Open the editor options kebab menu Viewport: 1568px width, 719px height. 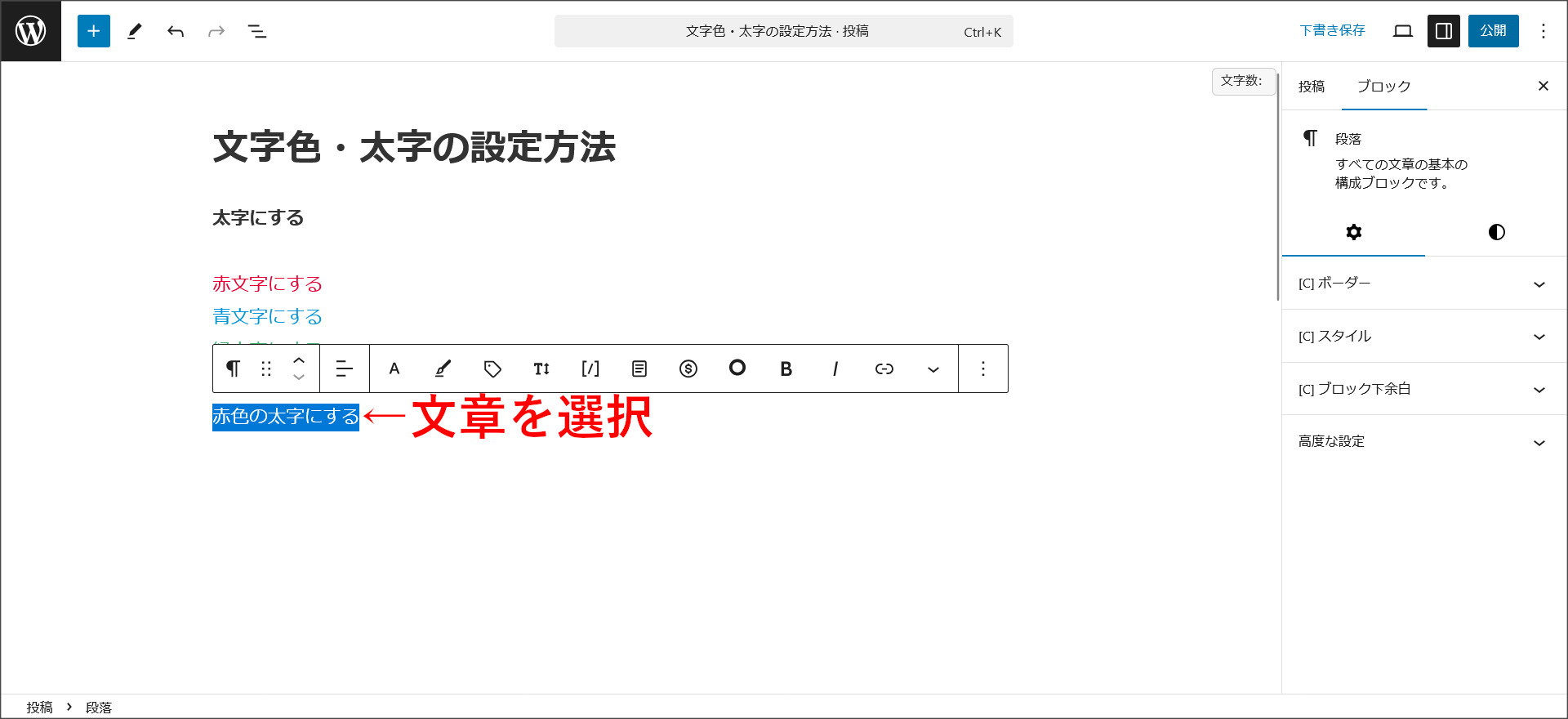(x=1543, y=31)
